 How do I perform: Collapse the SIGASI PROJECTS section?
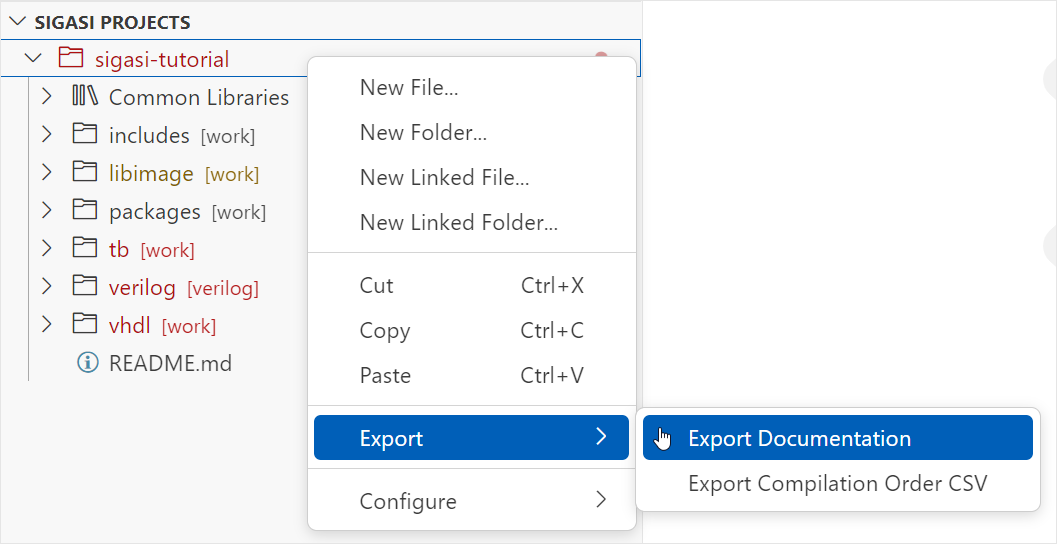click(x=17, y=22)
